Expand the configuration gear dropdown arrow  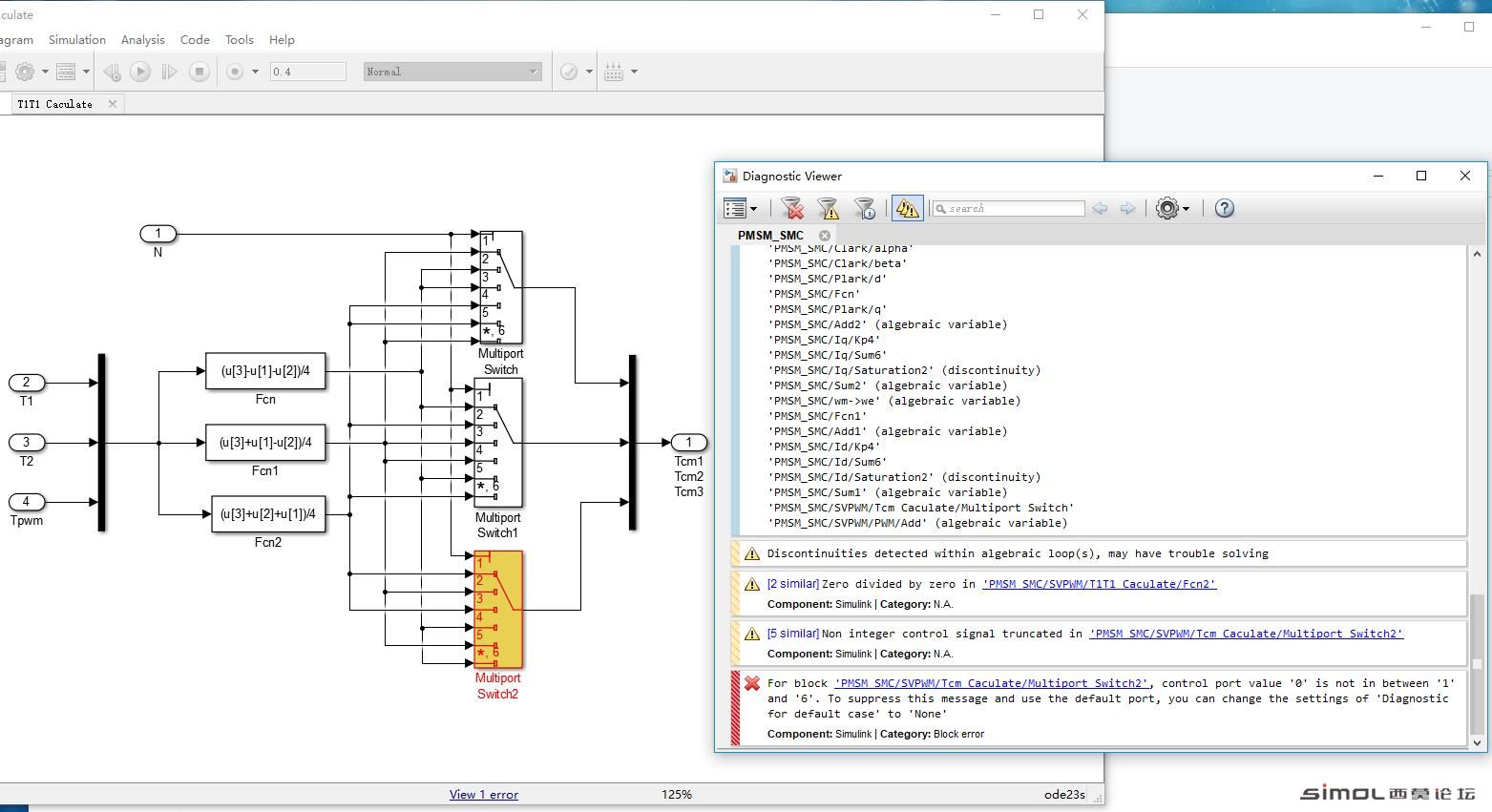(45, 72)
